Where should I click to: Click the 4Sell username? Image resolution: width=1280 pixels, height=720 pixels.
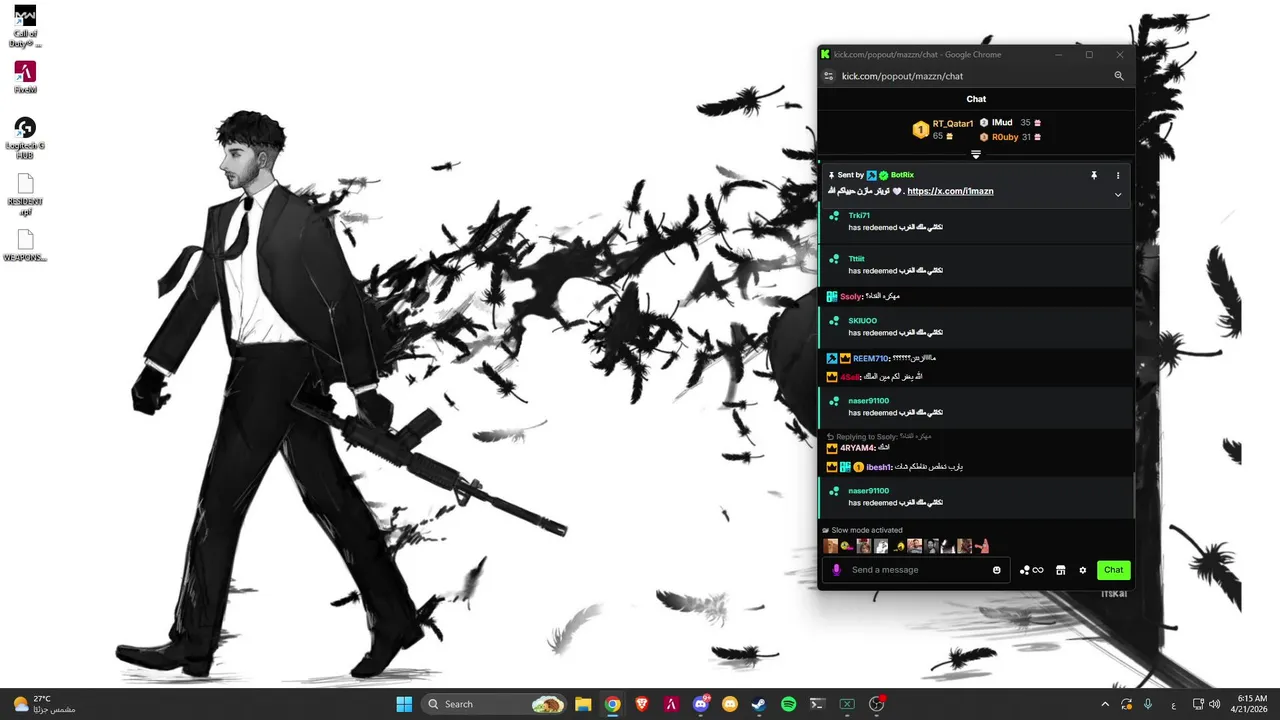pyautogui.click(x=849, y=377)
